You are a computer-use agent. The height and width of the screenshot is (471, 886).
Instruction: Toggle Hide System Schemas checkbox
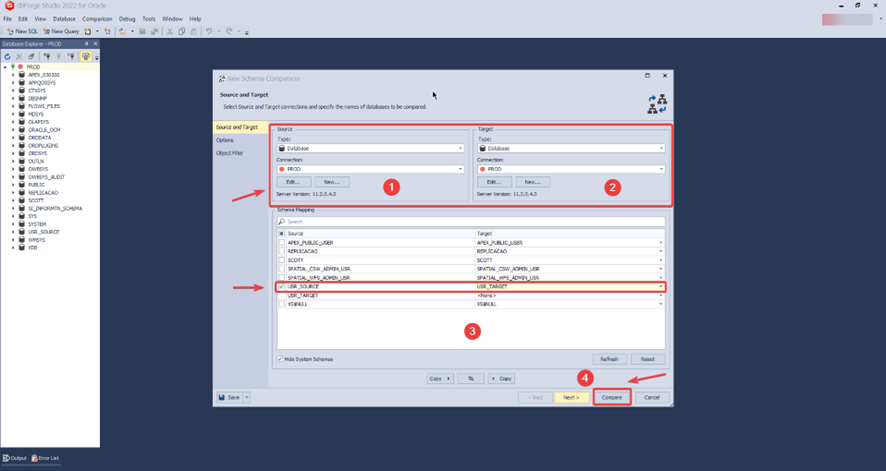[x=280, y=359]
